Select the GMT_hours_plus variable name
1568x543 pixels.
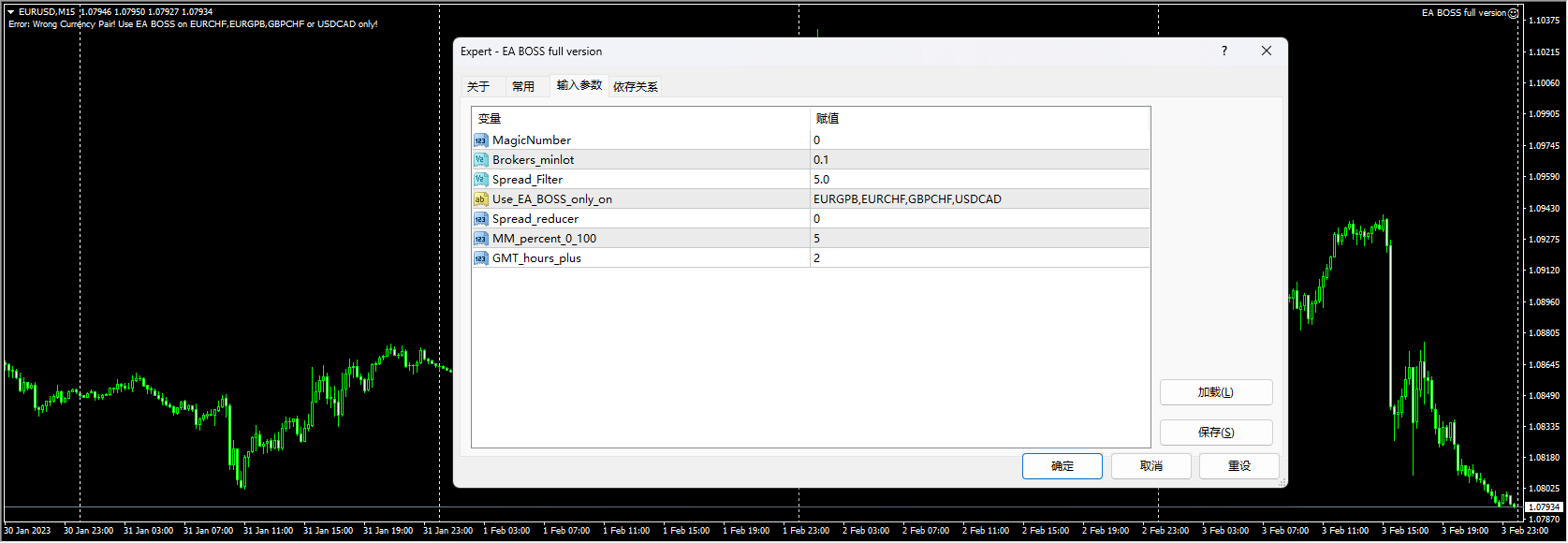(x=537, y=258)
